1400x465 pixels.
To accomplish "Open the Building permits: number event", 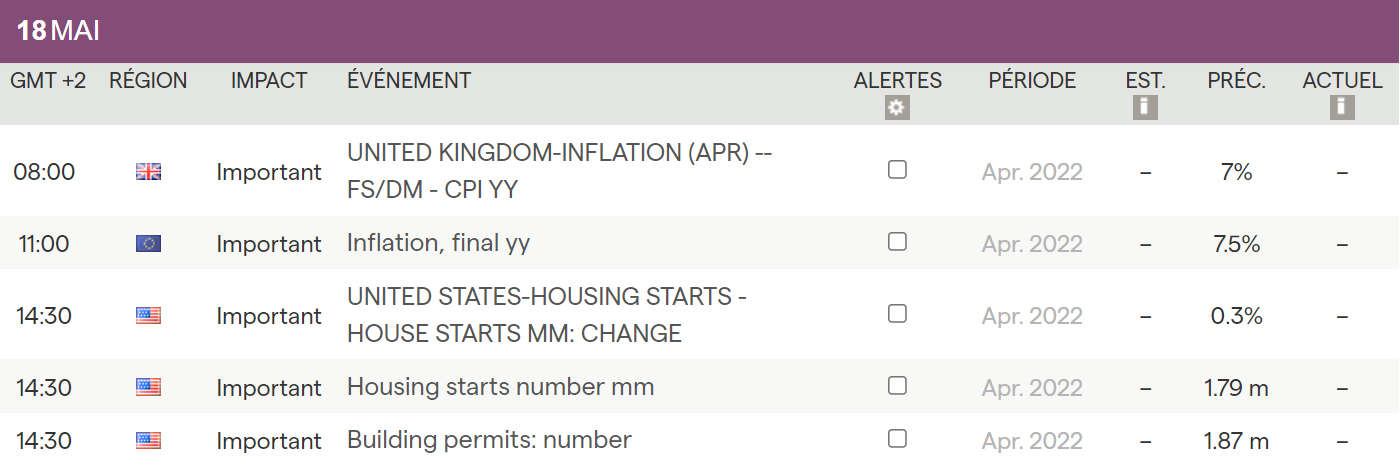I will tap(489, 440).
